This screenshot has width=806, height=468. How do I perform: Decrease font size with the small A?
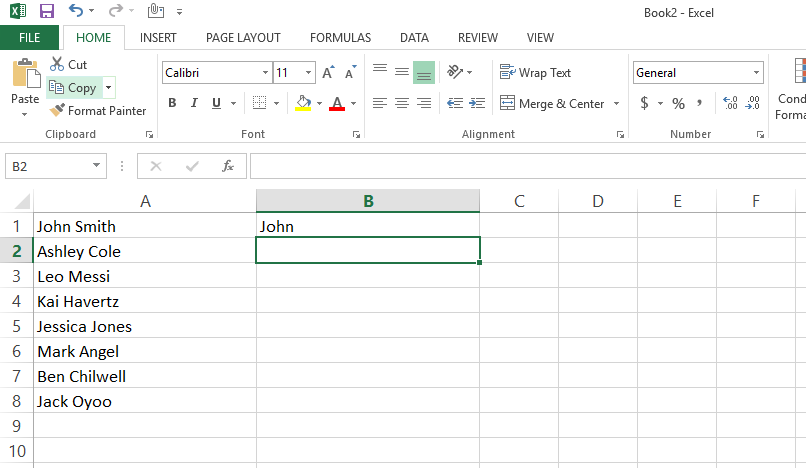click(x=351, y=73)
